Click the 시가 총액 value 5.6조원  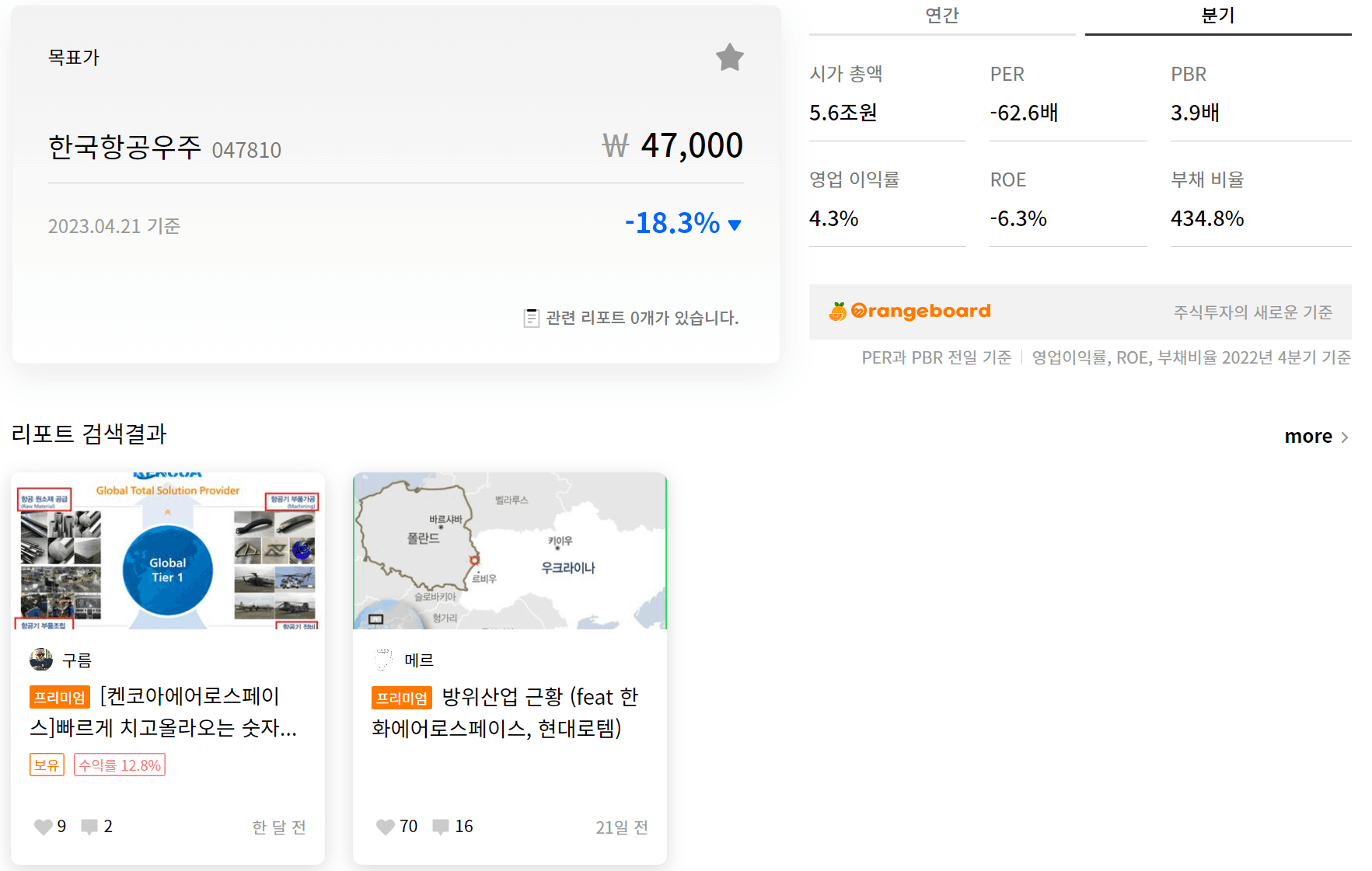pyautogui.click(x=843, y=113)
